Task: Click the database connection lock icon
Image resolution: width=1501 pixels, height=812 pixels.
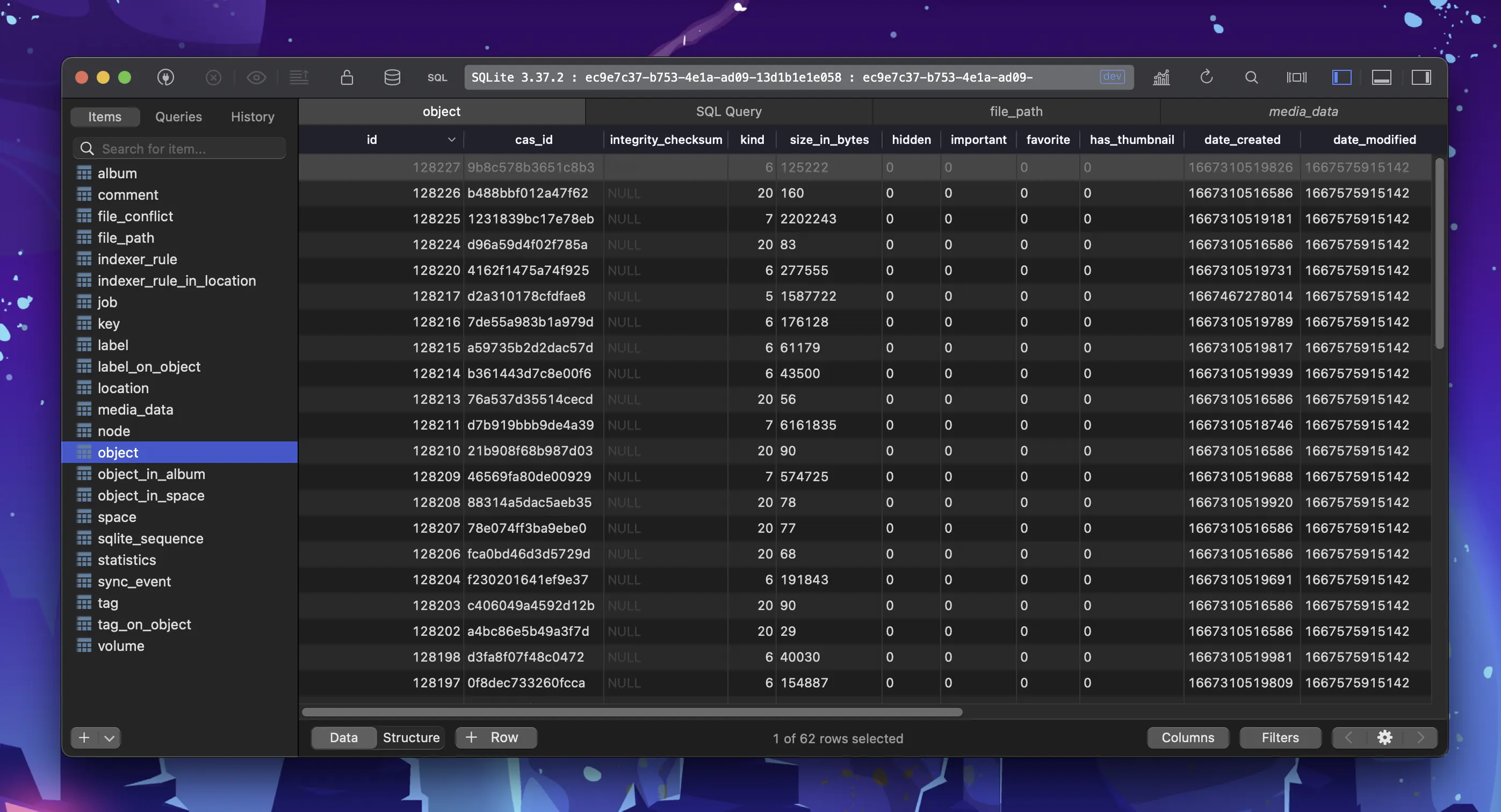Action: 346,77
